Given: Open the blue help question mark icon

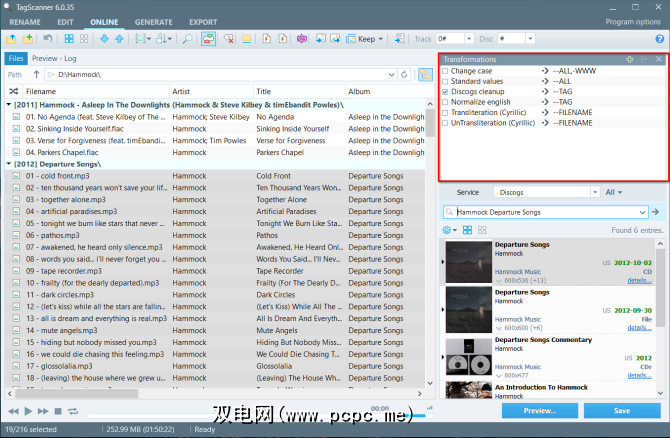Looking at the screenshot, I should [660, 39].
